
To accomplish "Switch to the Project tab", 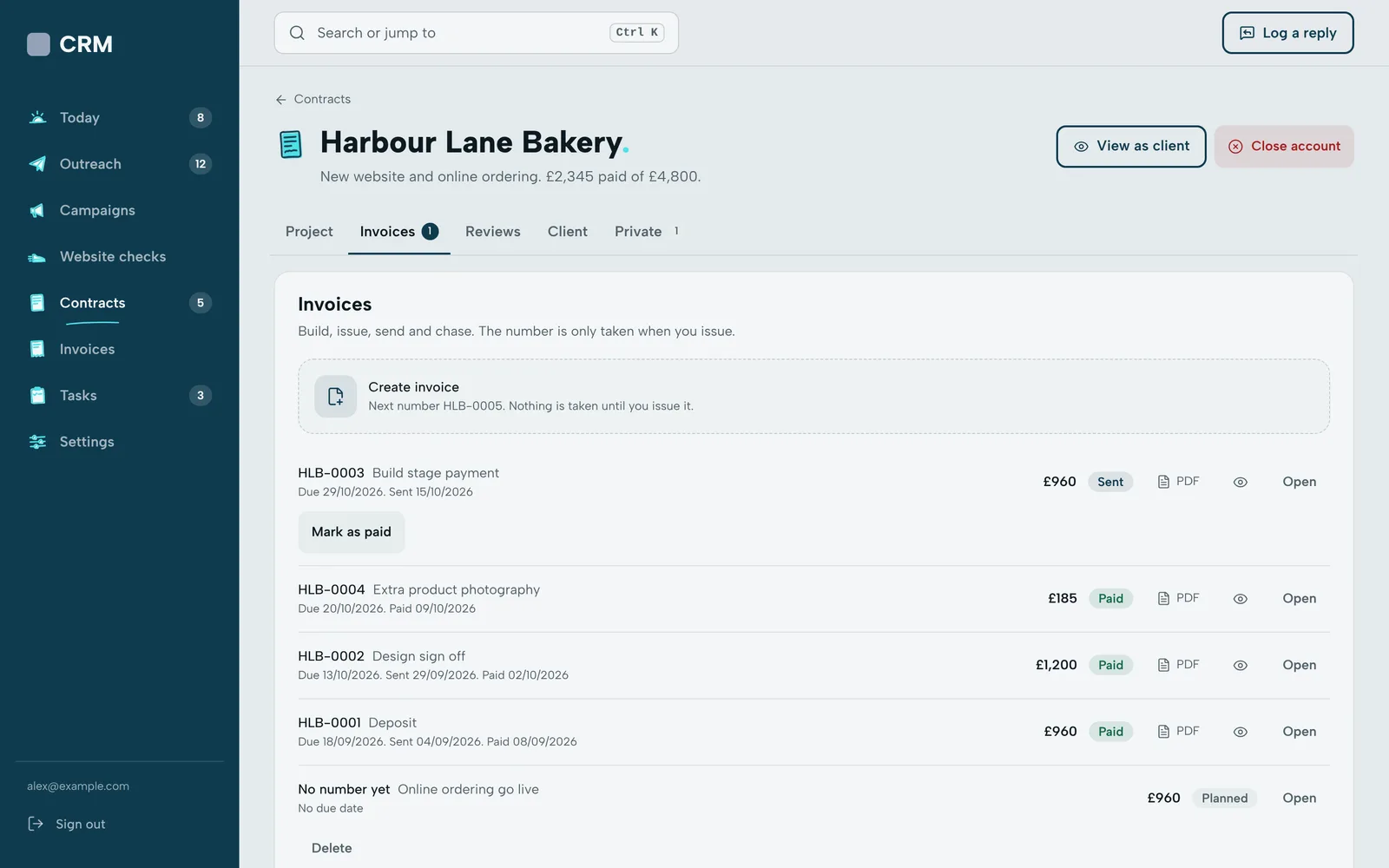I will tap(309, 232).
